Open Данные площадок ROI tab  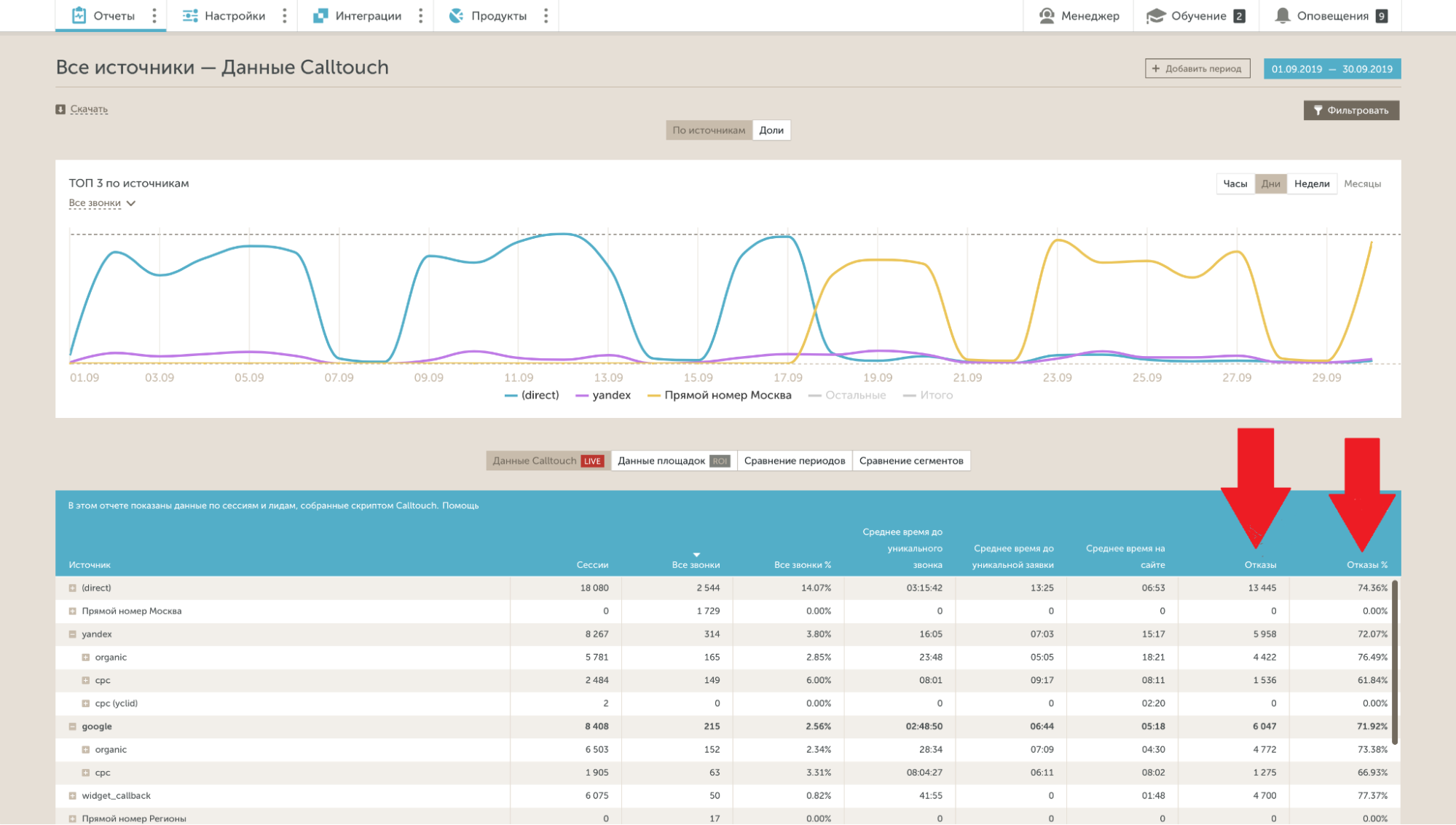674,461
